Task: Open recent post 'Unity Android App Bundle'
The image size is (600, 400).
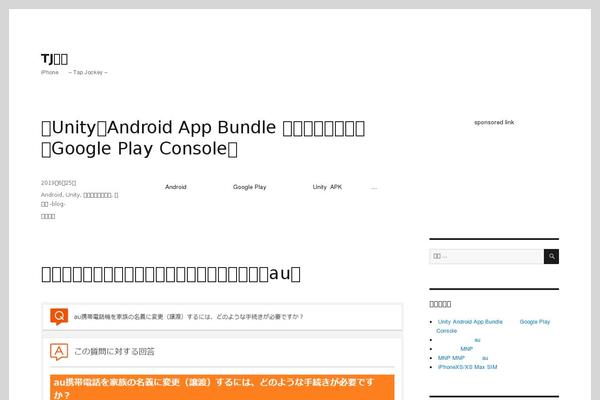Action: click(x=494, y=326)
